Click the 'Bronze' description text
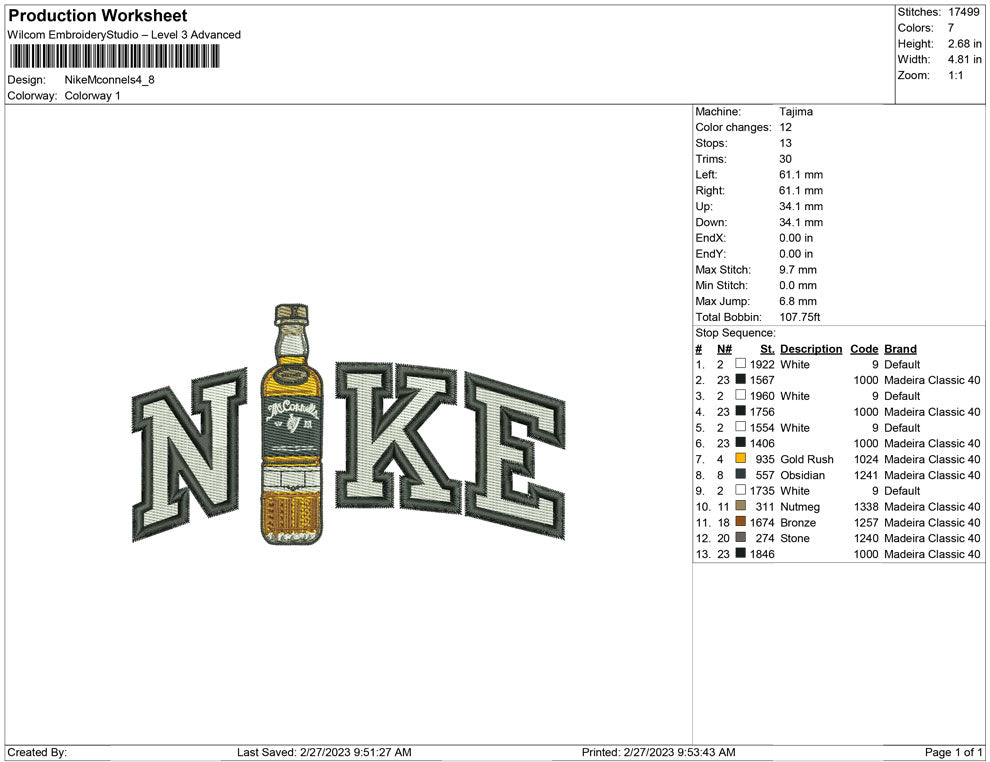 pos(798,522)
